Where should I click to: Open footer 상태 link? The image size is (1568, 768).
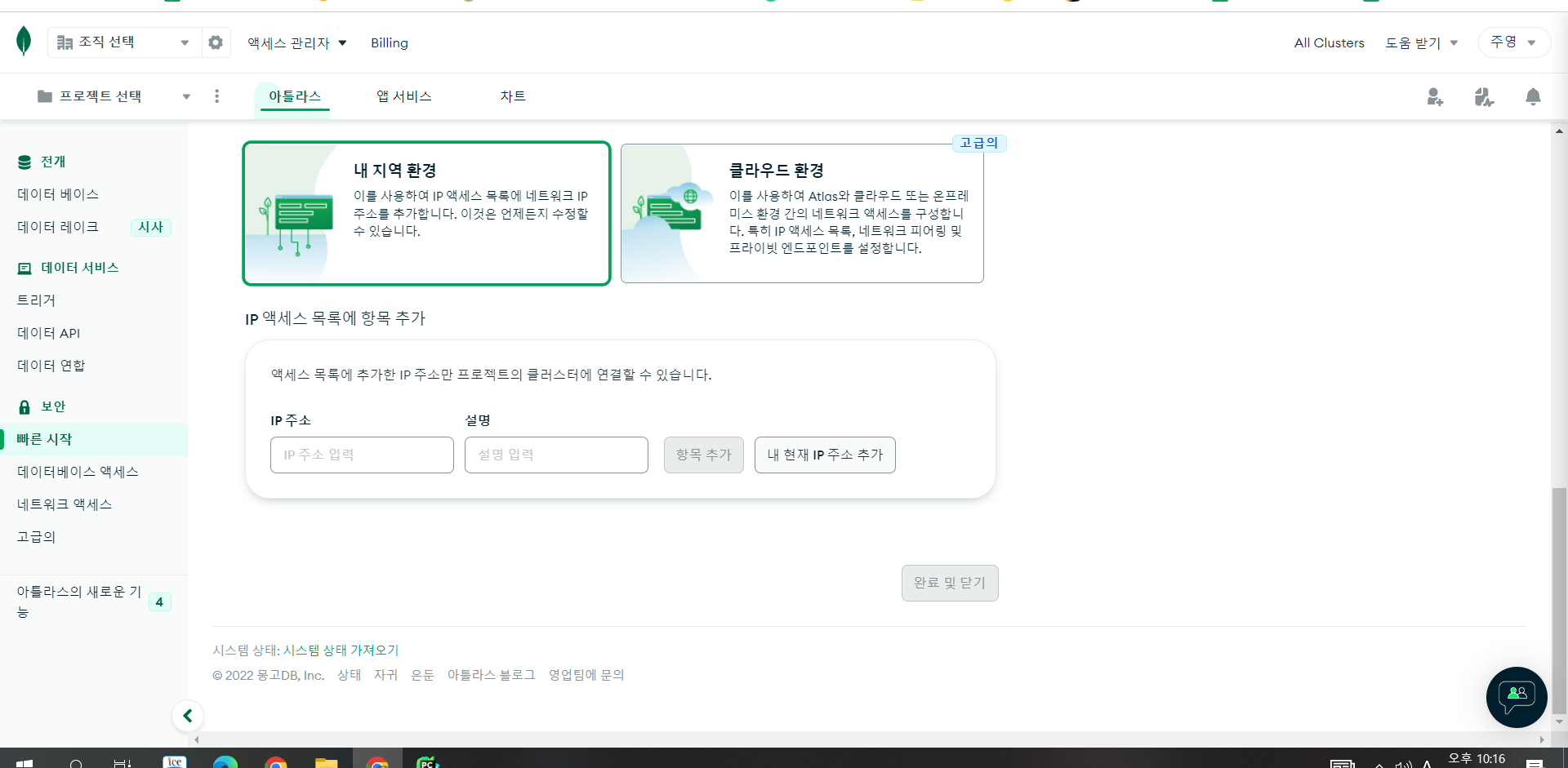point(349,675)
